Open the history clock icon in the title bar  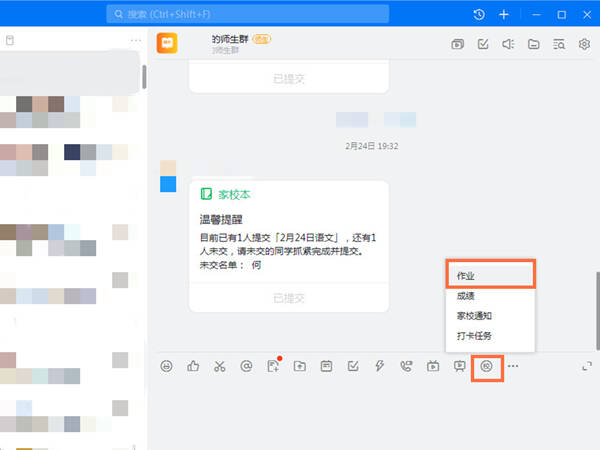pyautogui.click(x=479, y=15)
